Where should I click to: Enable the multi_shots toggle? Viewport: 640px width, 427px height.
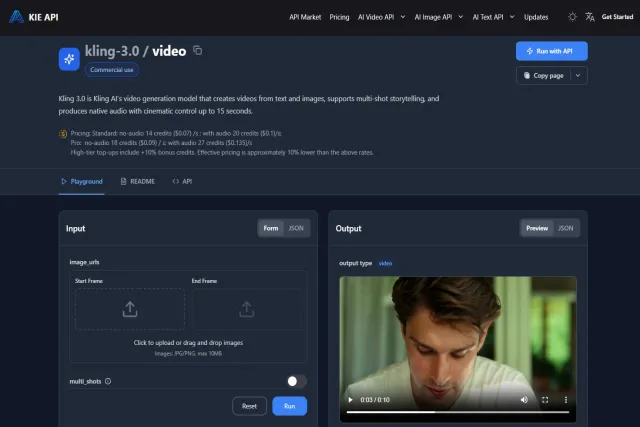point(297,381)
